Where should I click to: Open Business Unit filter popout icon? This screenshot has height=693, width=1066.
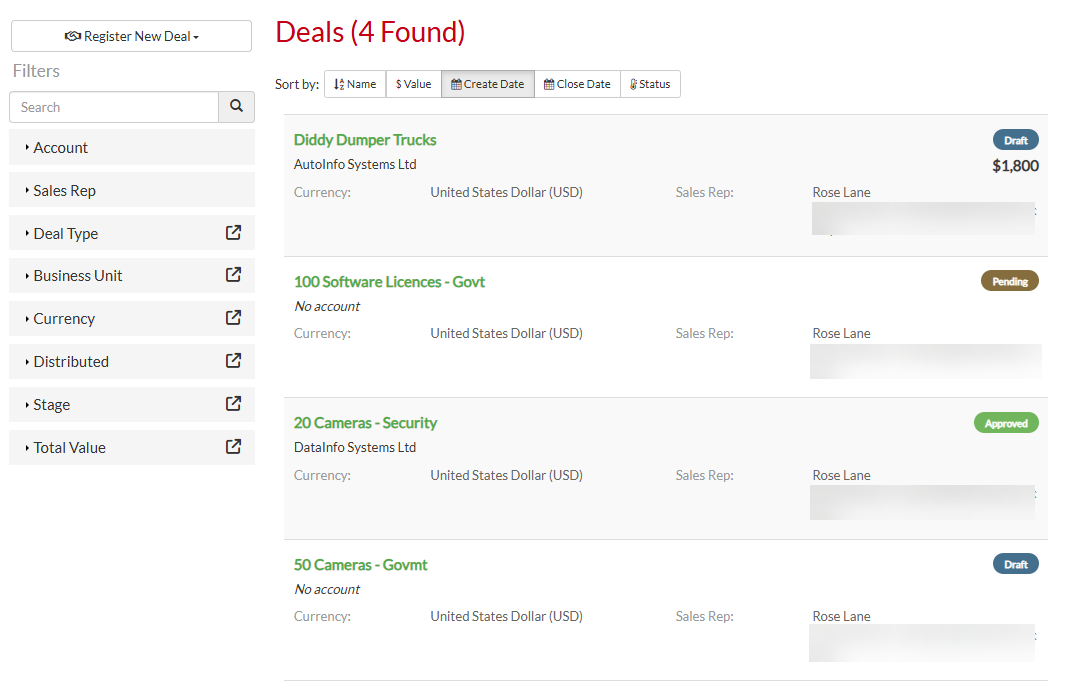[233, 275]
